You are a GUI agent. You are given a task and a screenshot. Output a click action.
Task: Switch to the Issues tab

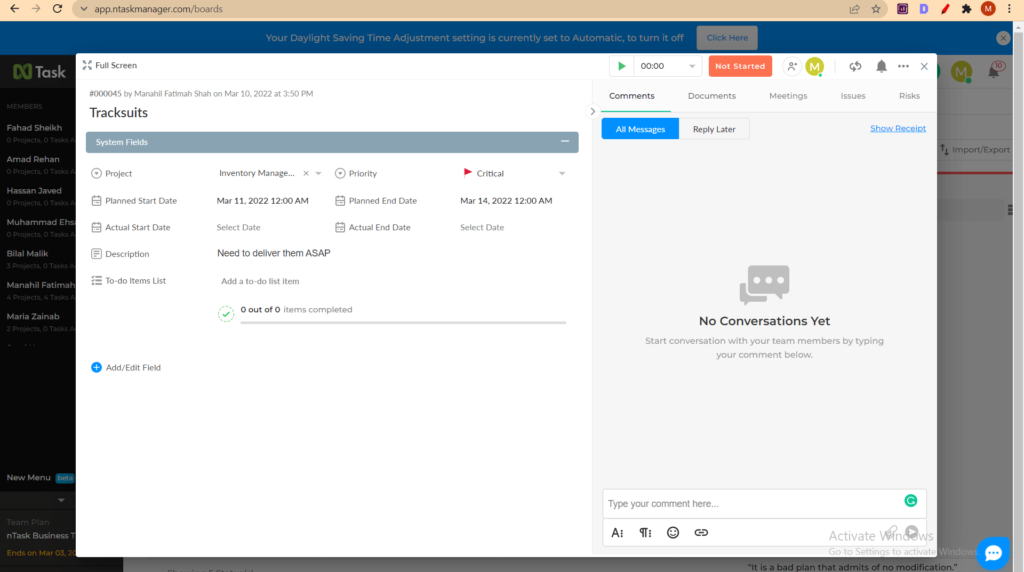(x=853, y=96)
